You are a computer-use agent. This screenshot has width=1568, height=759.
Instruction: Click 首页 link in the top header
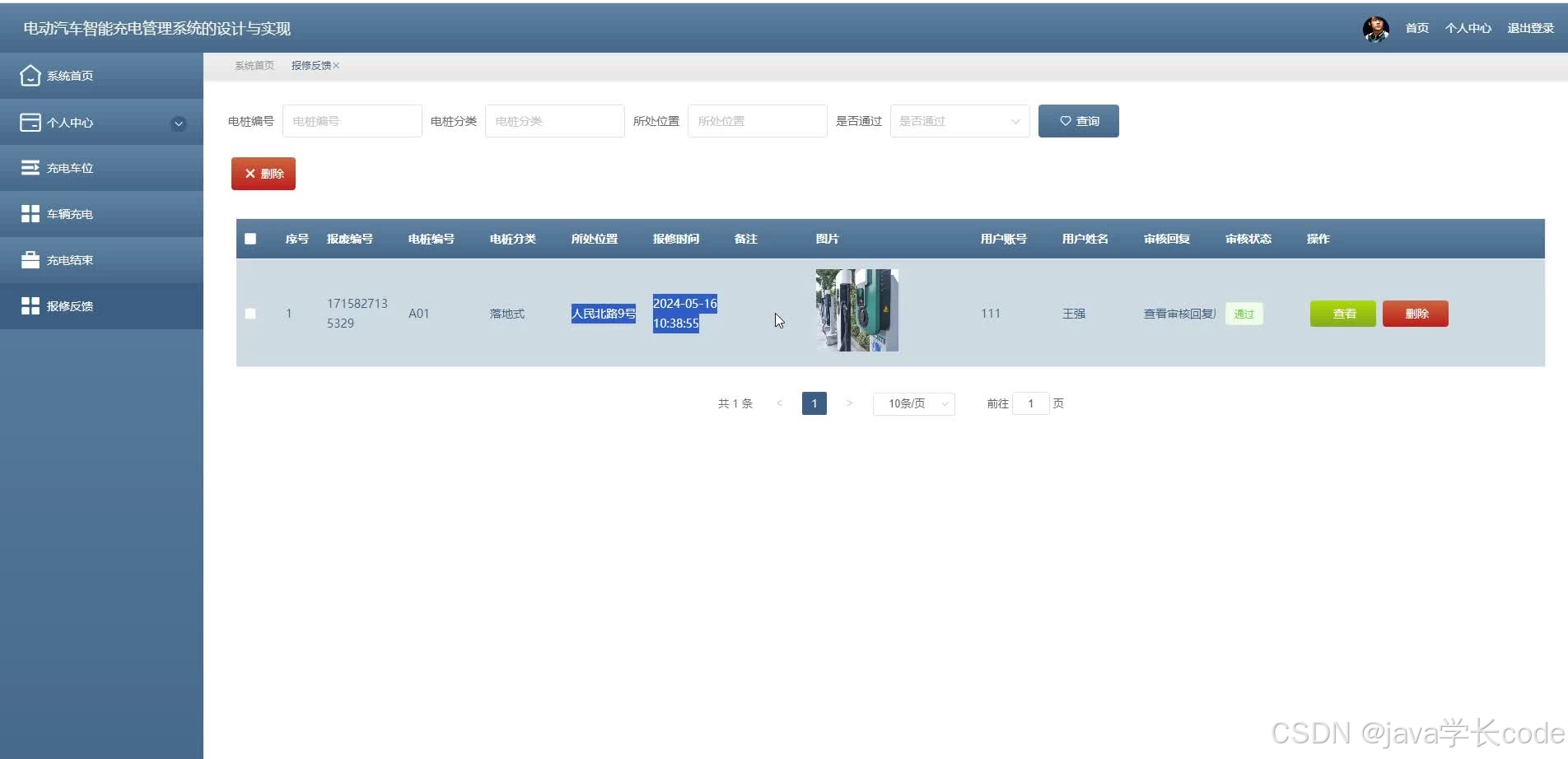(x=1417, y=28)
